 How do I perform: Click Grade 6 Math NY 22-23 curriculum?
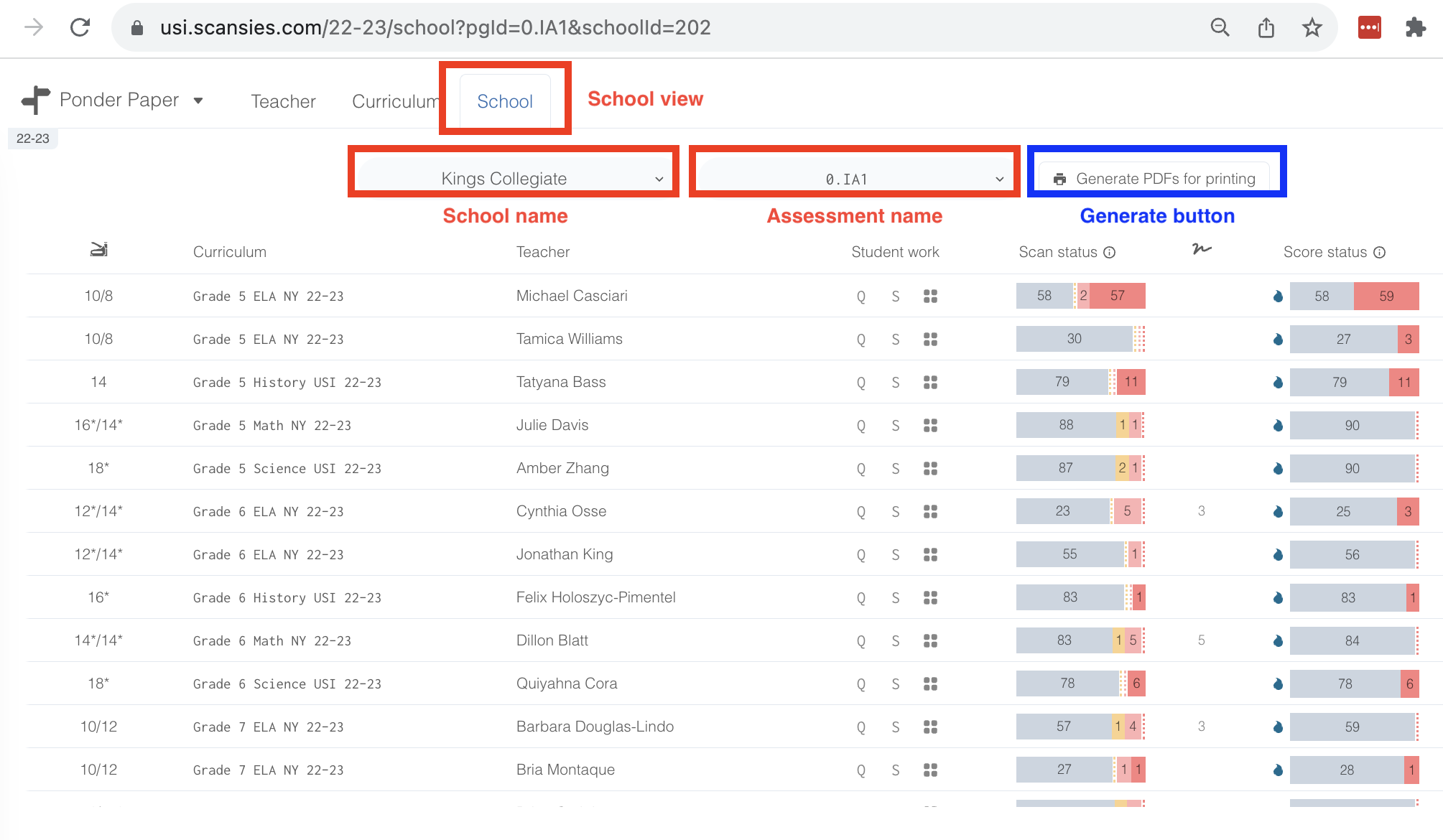pos(272,641)
